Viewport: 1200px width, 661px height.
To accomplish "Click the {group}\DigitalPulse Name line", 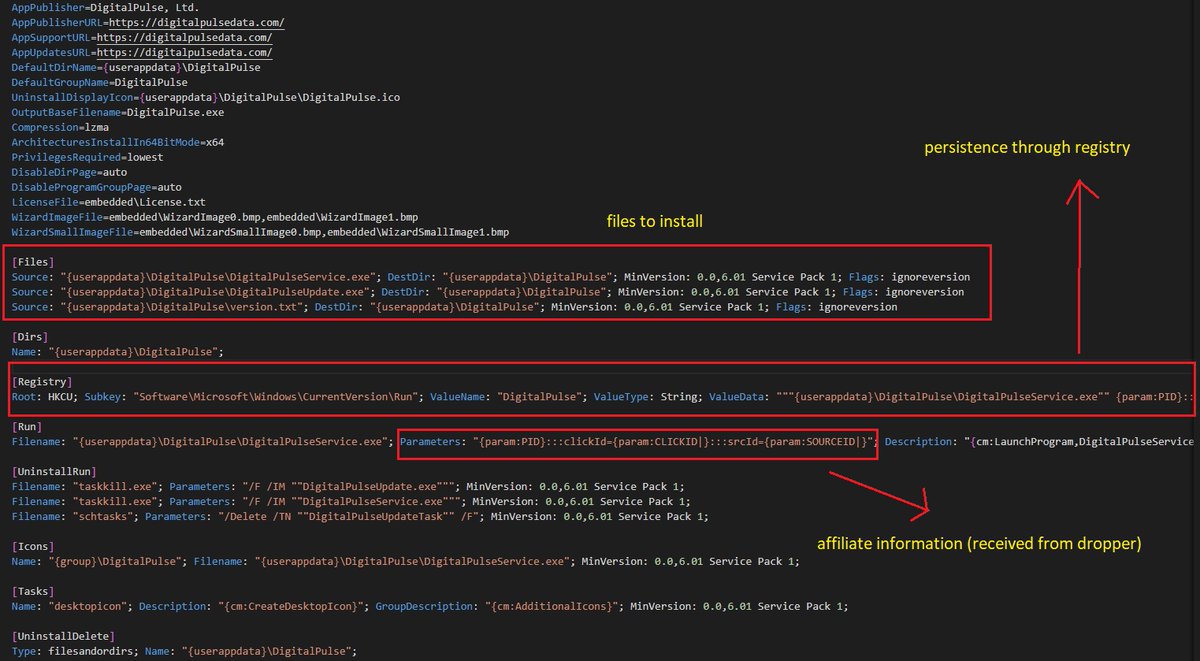I will point(405,561).
